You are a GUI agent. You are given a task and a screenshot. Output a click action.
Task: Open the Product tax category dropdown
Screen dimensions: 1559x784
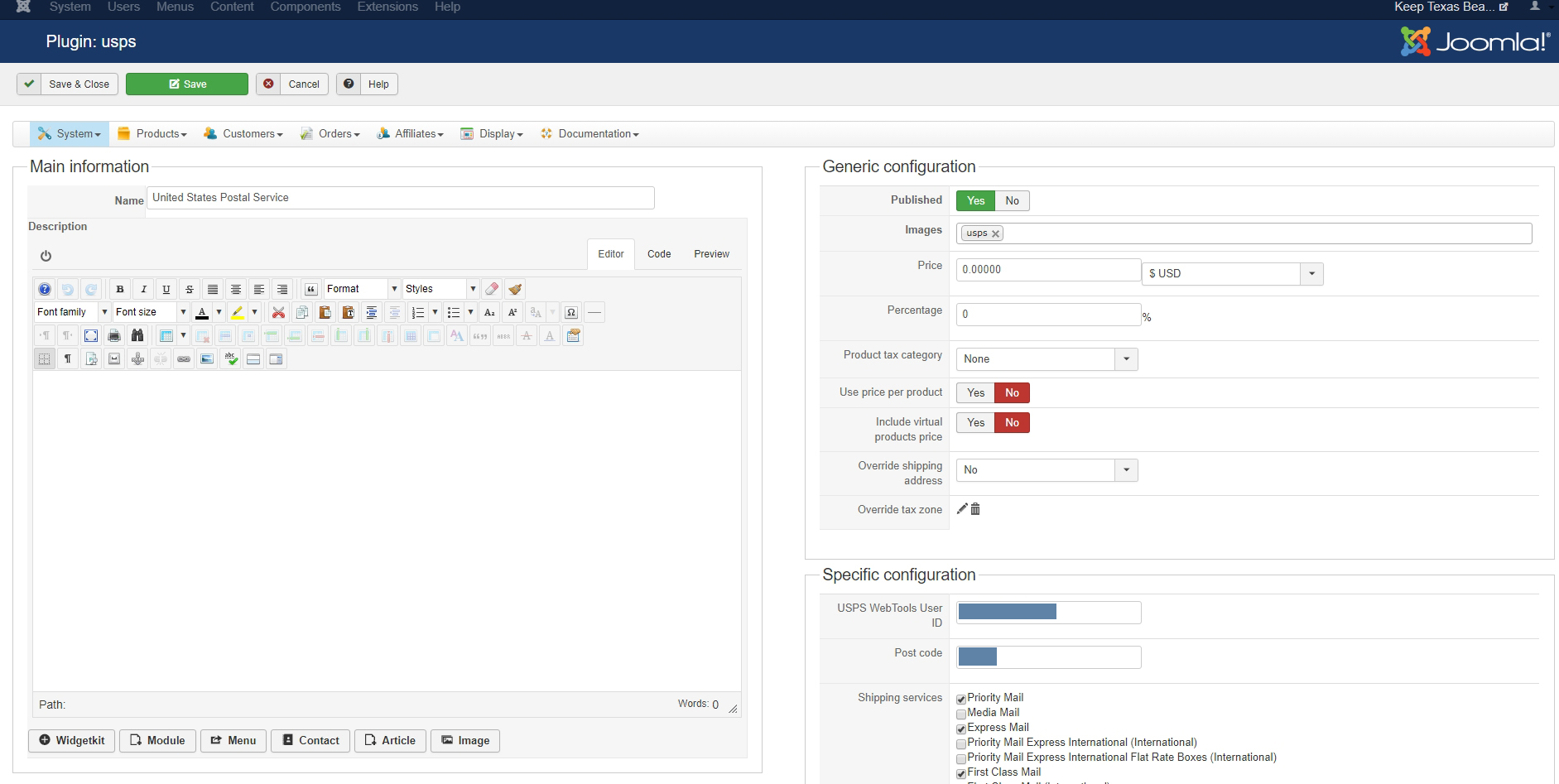click(x=1047, y=358)
